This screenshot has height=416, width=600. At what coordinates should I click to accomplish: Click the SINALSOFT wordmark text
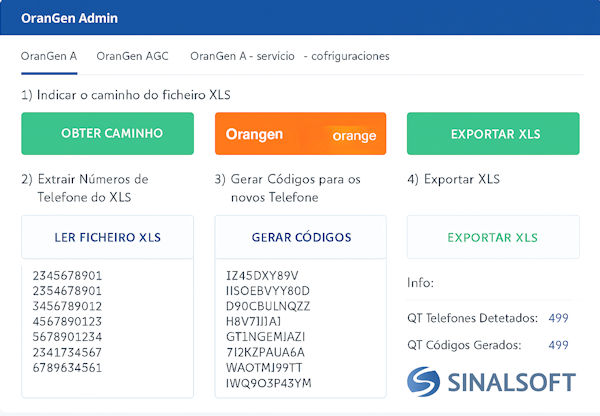click(512, 382)
